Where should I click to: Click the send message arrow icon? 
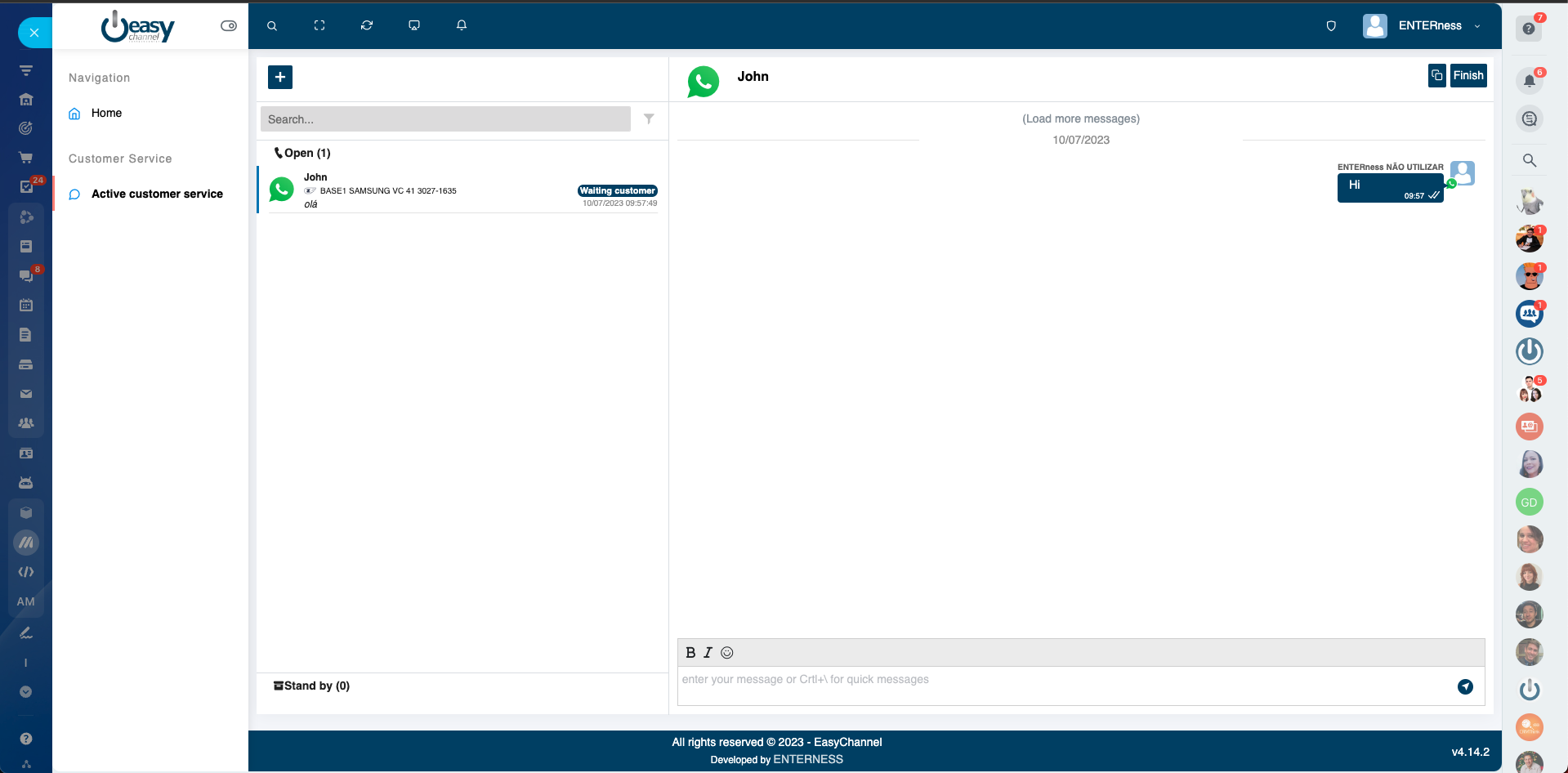click(x=1465, y=686)
